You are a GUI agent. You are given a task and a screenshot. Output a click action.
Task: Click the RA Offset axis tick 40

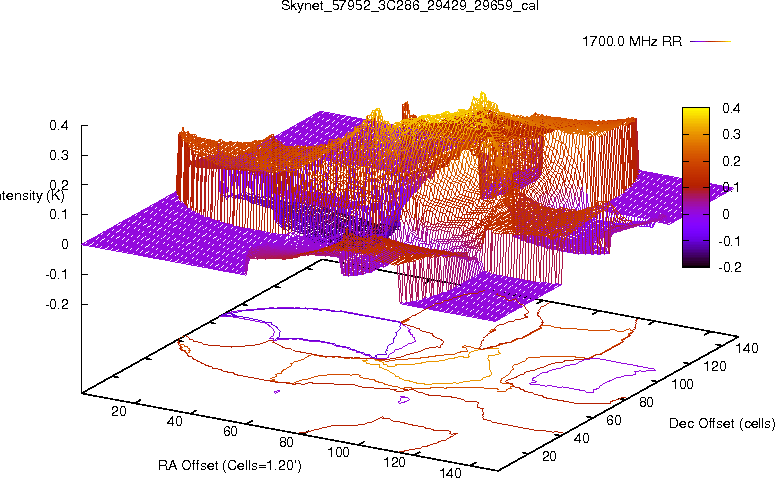[174, 421]
